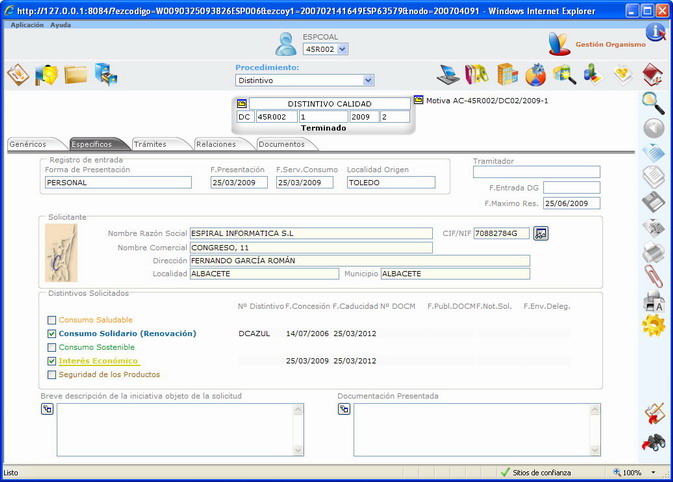
Task: Toggle the Consumo Saludable checkbox
Action: [x=52, y=320]
